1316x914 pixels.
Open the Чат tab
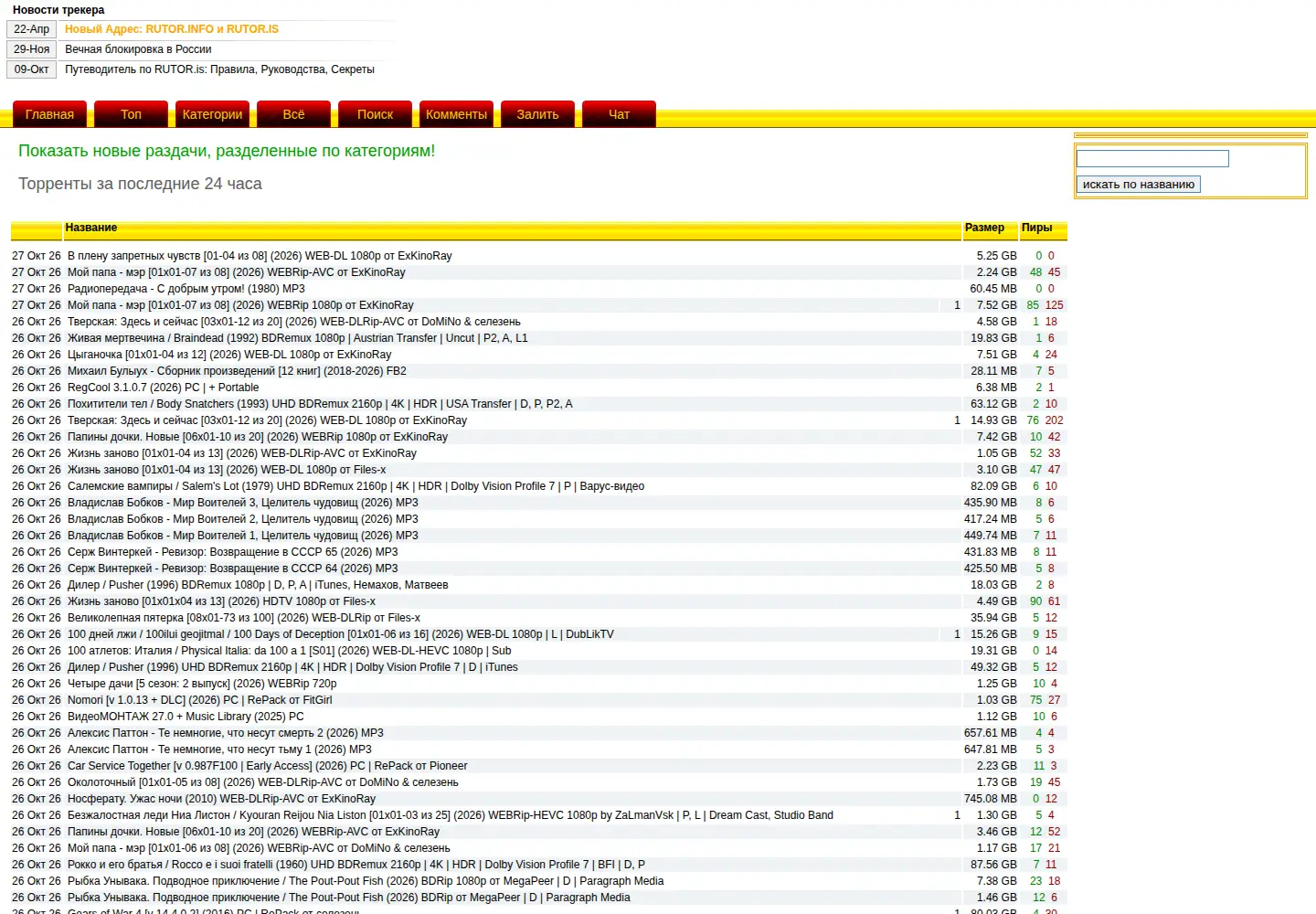[x=619, y=114]
